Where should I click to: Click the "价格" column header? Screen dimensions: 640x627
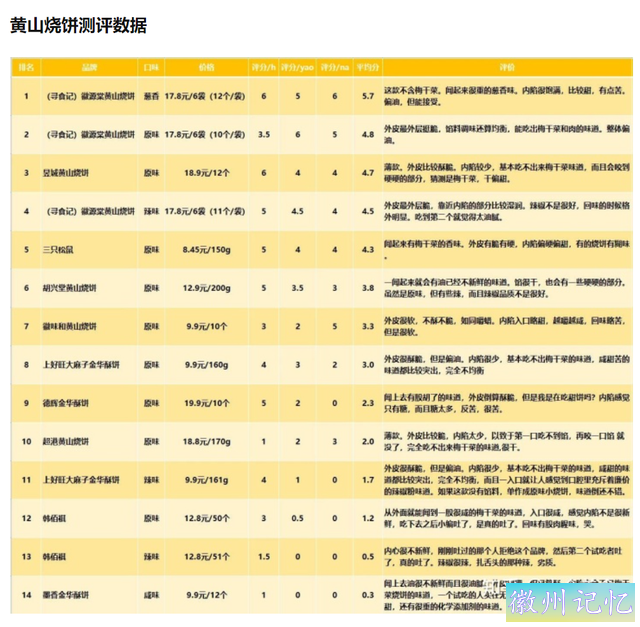pyautogui.click(x=207, y=67)
